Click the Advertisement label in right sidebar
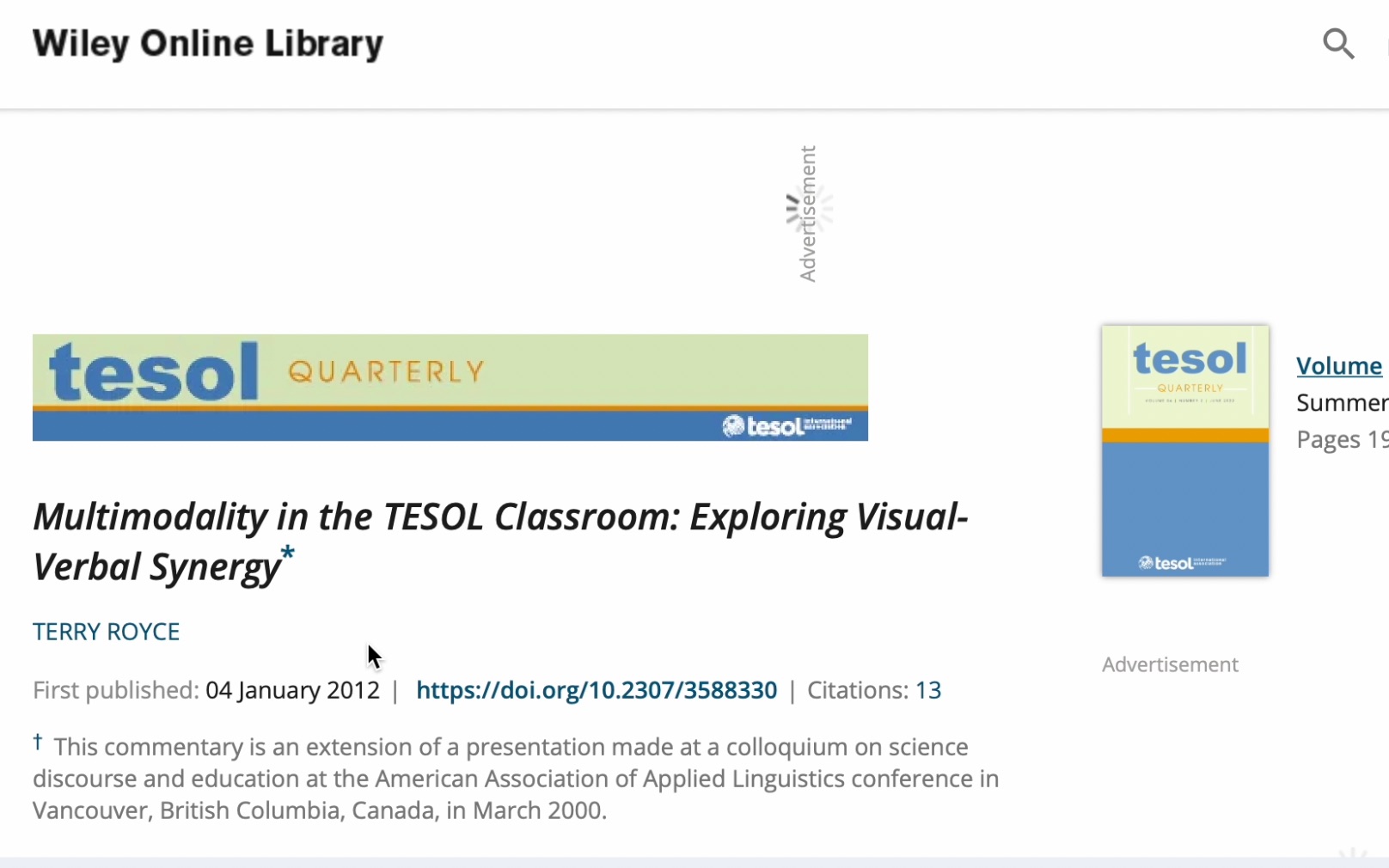This screenshot has width=1389, height=868. click(1170, 664)
